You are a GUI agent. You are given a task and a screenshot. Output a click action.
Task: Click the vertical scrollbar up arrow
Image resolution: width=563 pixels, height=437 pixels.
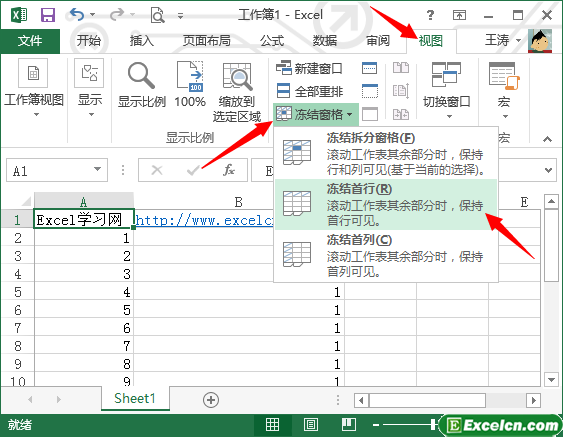(551, 201)
